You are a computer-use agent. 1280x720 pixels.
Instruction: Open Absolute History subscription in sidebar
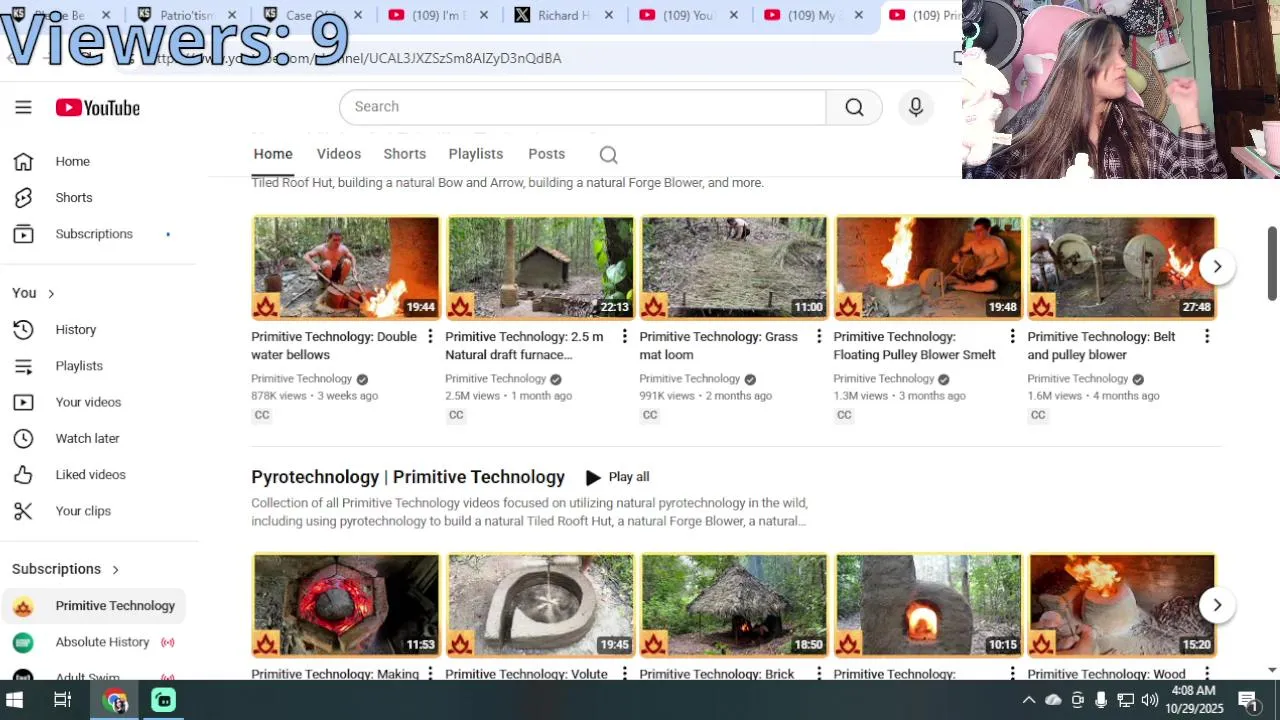(x=95, y=641)
